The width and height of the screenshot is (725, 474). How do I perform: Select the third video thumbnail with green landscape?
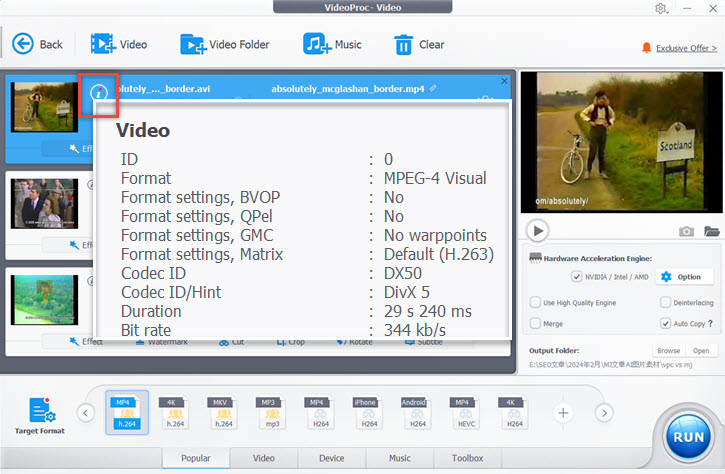coord(44,300)
